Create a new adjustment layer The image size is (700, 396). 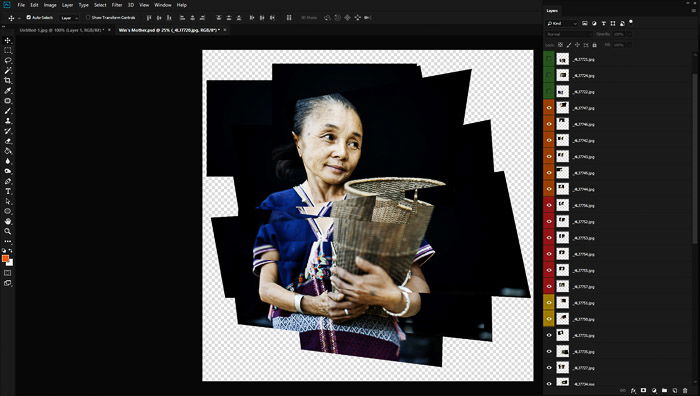click(x=654, y=391)
